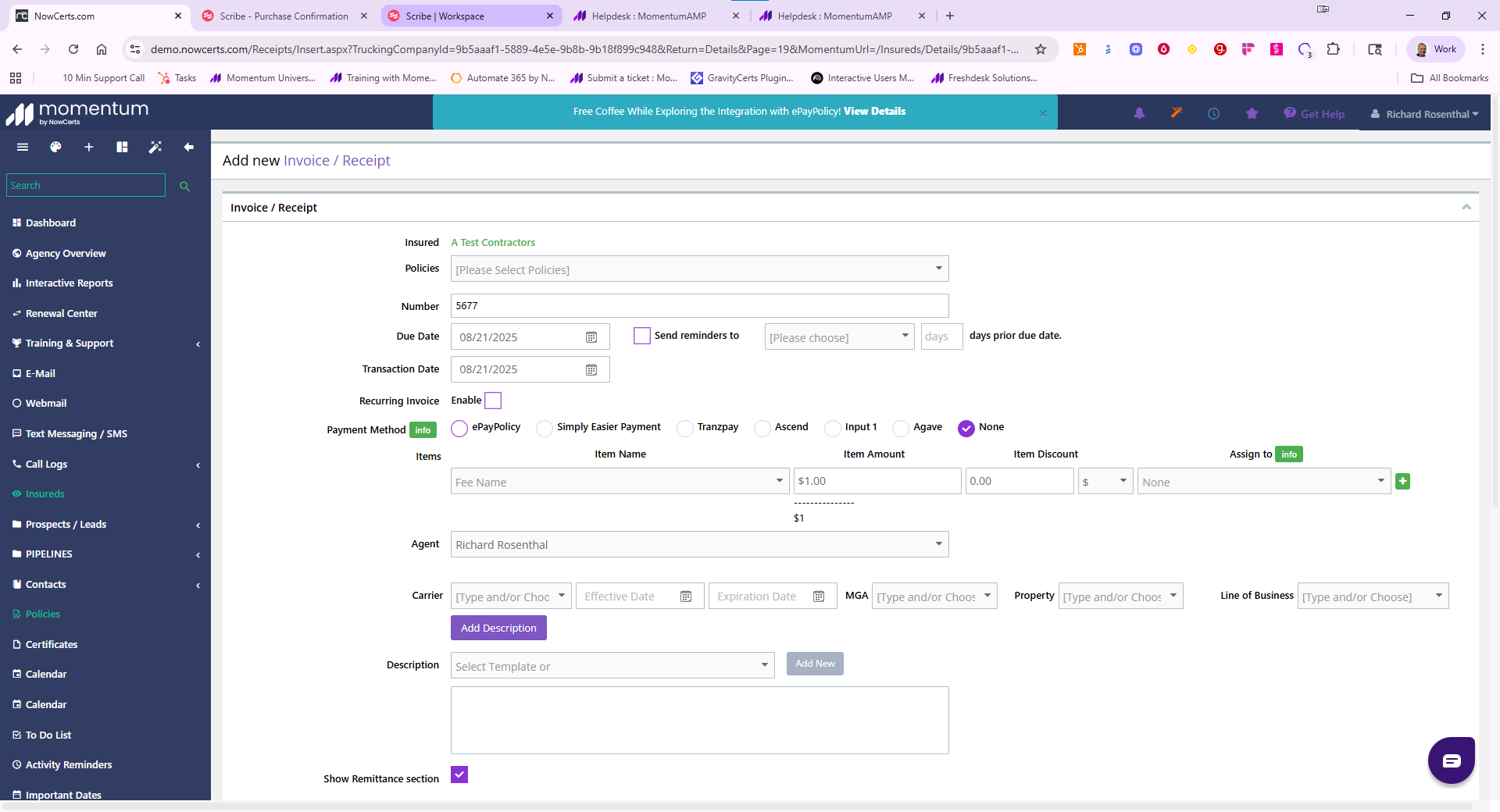Screen dimensions: 1500x812
Task: Open the Policies selection dropdown
Action: (x=699, y=269)
